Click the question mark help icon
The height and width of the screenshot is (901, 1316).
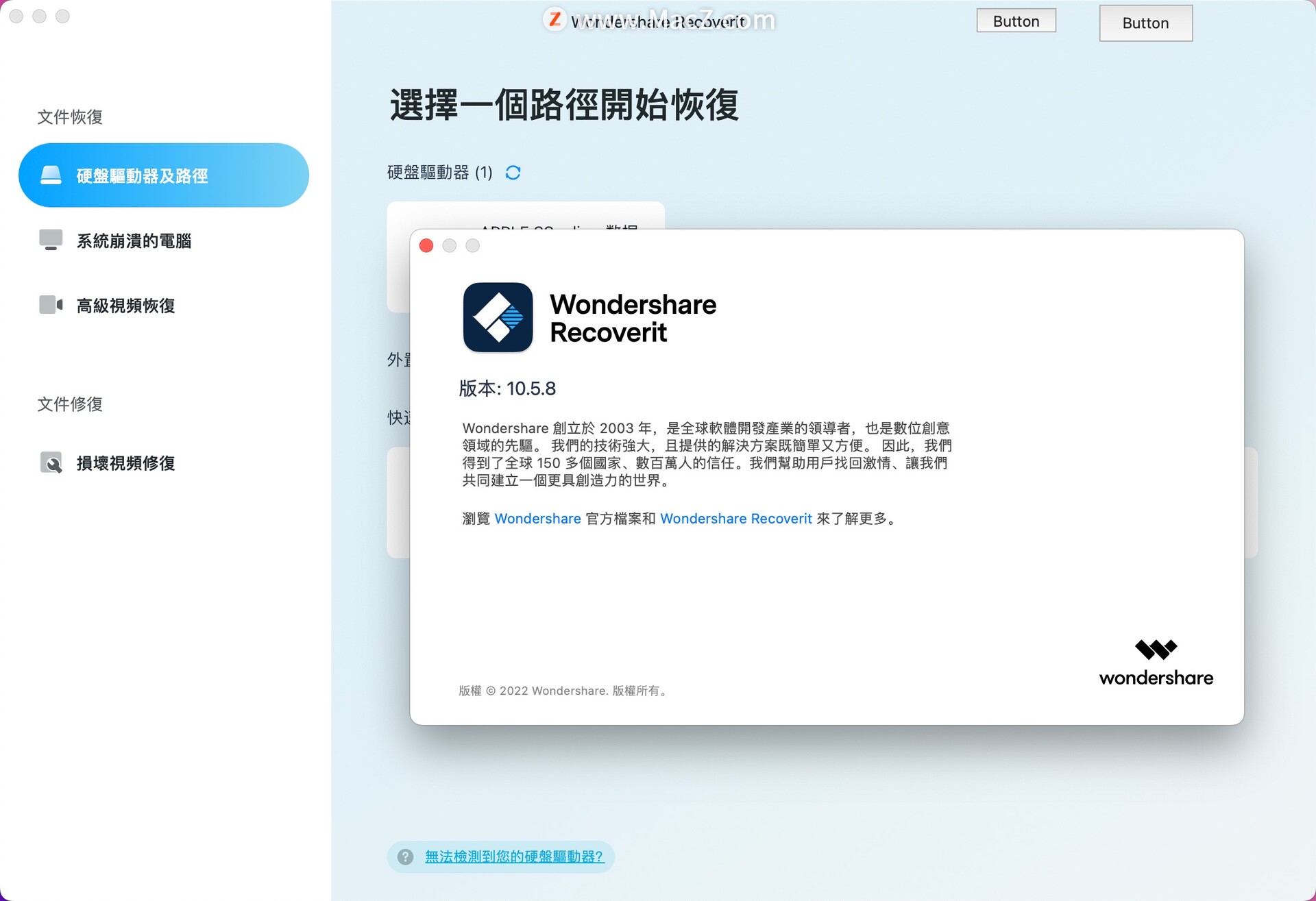coord(406,856)
